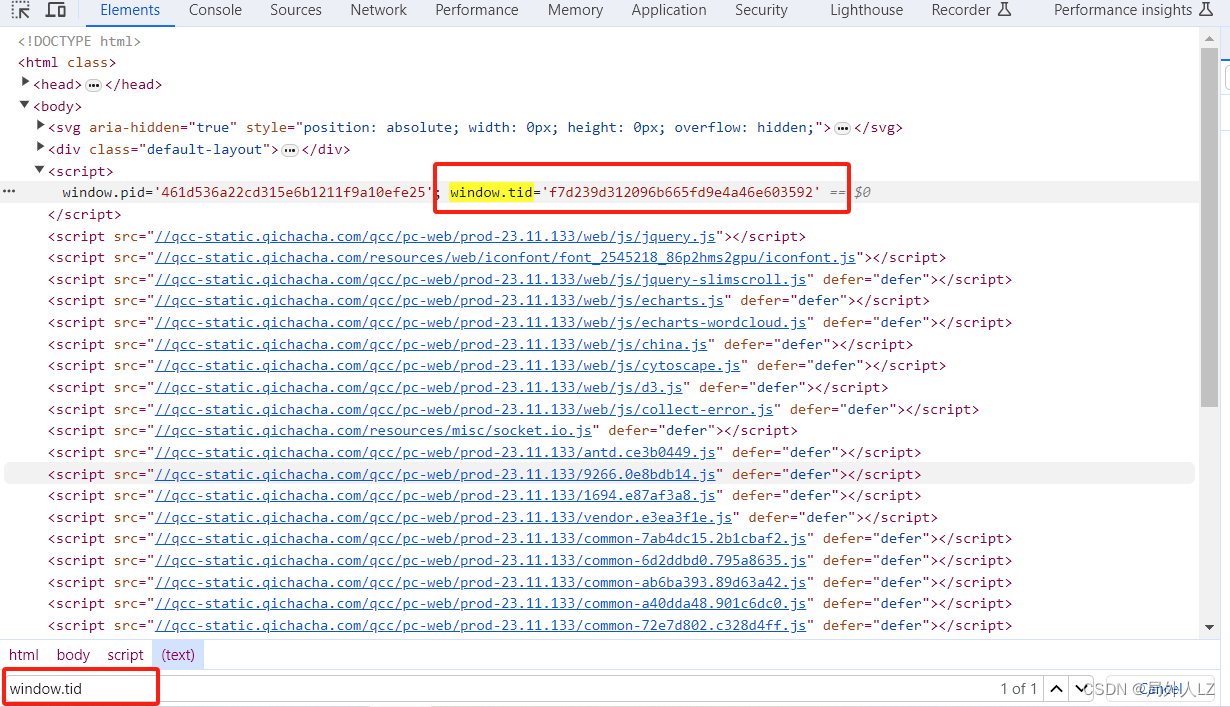Click the ellipsis inside the default-layout div

[290, 150]
